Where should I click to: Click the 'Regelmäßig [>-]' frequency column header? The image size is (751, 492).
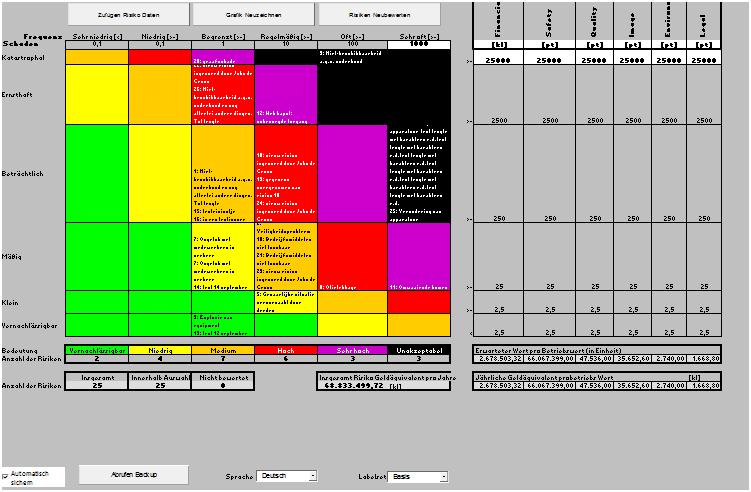pyautogui.click(x=286, y=36)
